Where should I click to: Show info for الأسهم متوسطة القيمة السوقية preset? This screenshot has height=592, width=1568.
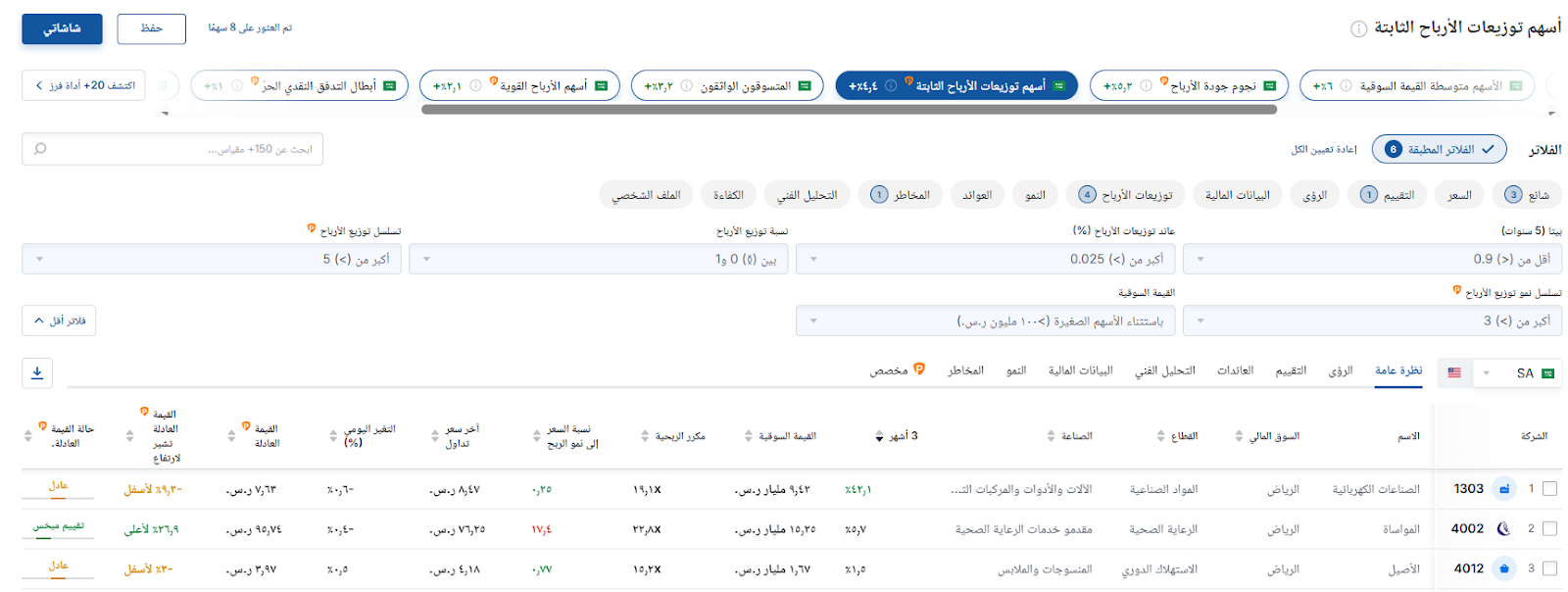point(1346,86)
